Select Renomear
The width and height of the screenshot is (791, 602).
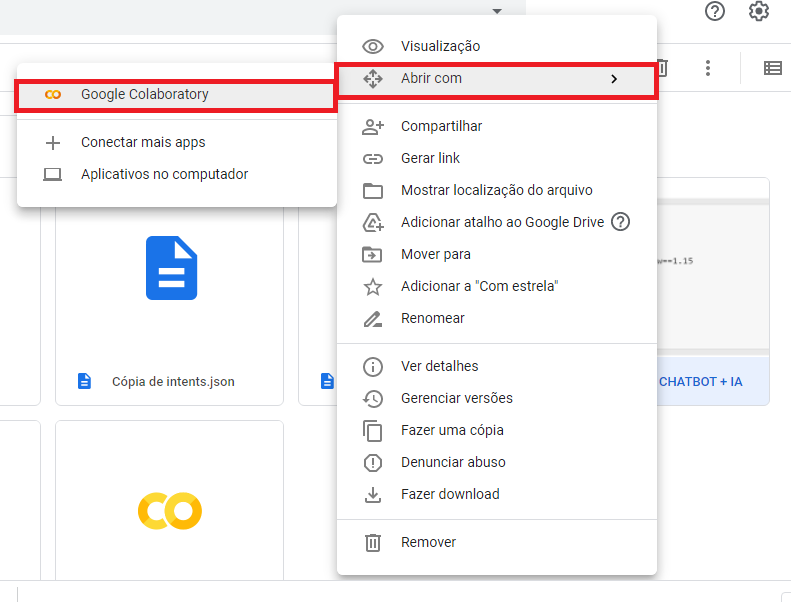[496, 318]
